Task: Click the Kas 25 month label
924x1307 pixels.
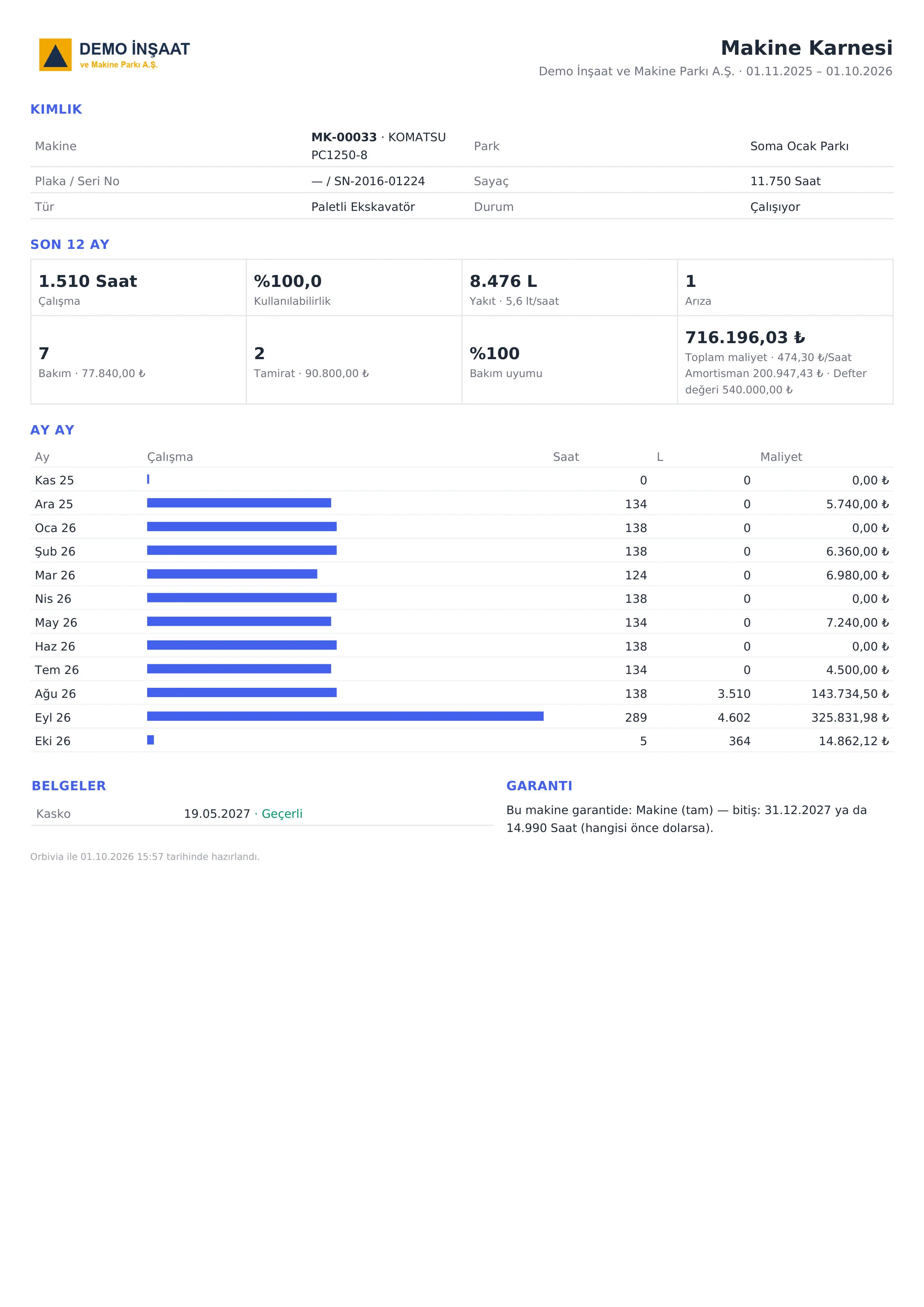Action: tap(55, 481)
